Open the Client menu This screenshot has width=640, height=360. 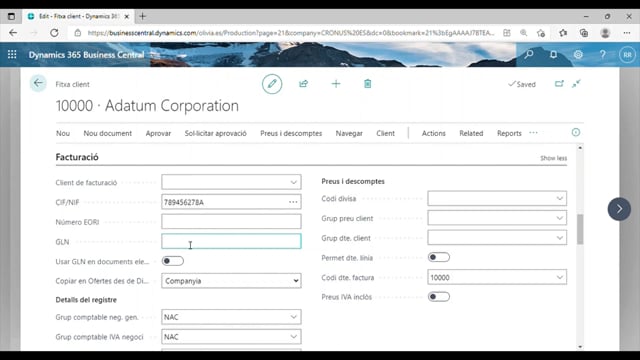pyautogui.click(x=385, y=133)
